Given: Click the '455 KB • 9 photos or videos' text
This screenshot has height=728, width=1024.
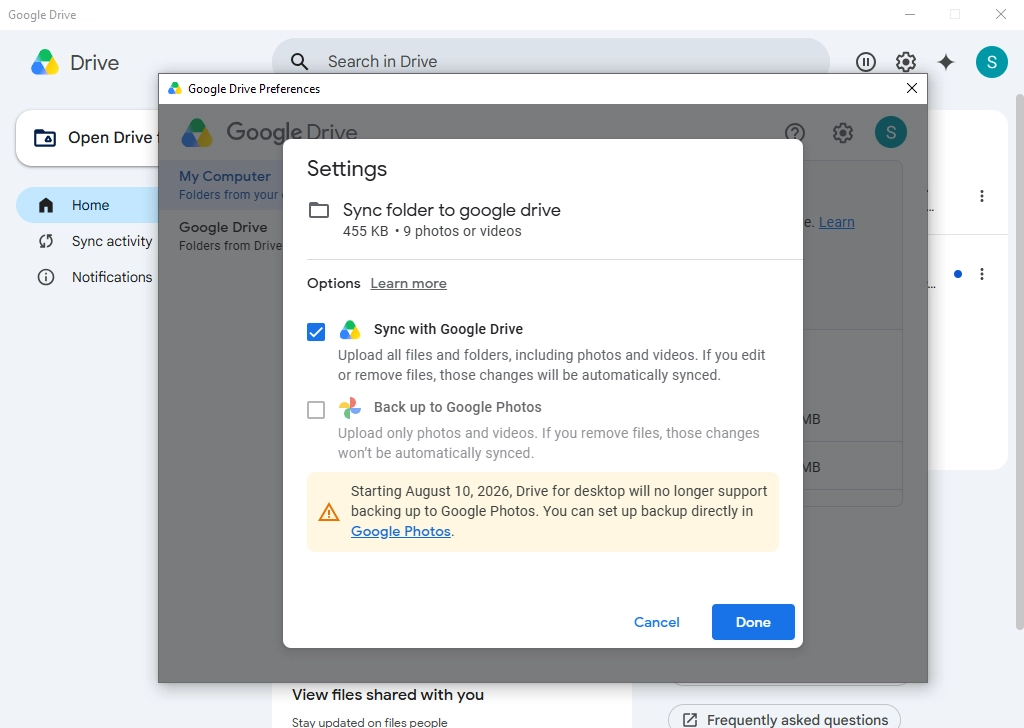Looking at the screenshot, I should (432, 231).
